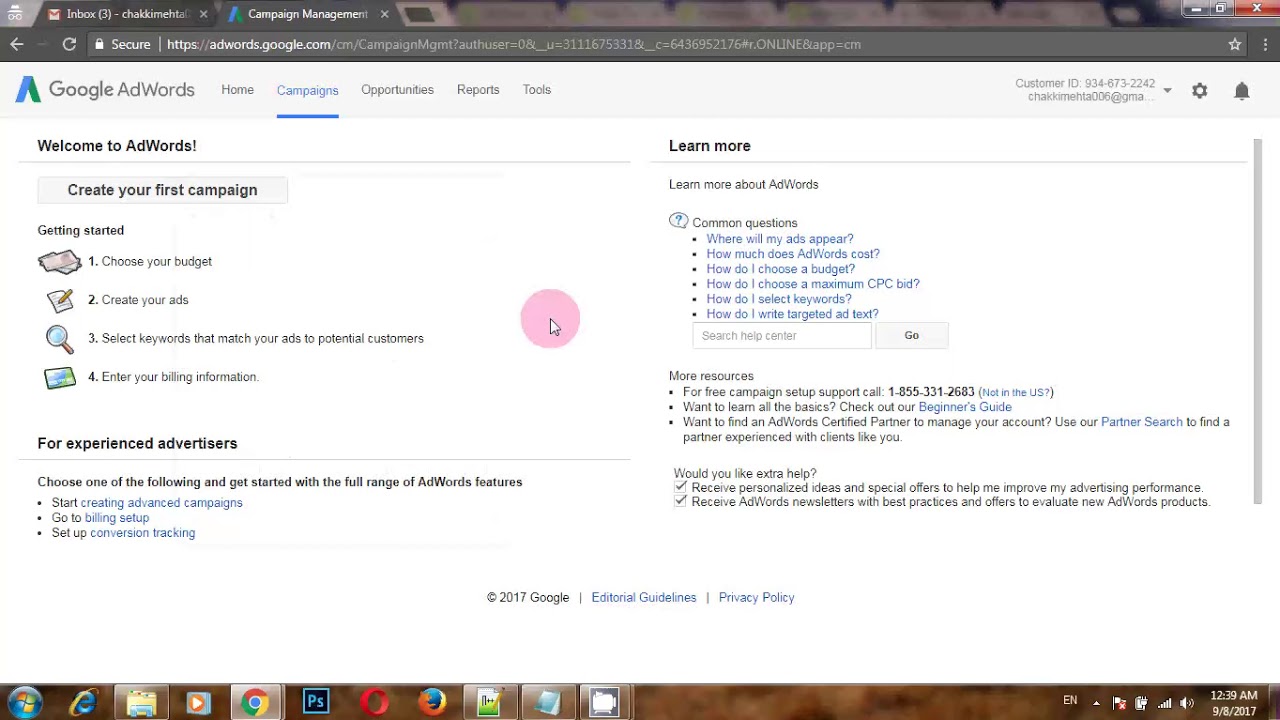Viewport: 1280px width, 720px height.
Task: Open Opera browser from taskbar
Action: [x=375, y=703]
